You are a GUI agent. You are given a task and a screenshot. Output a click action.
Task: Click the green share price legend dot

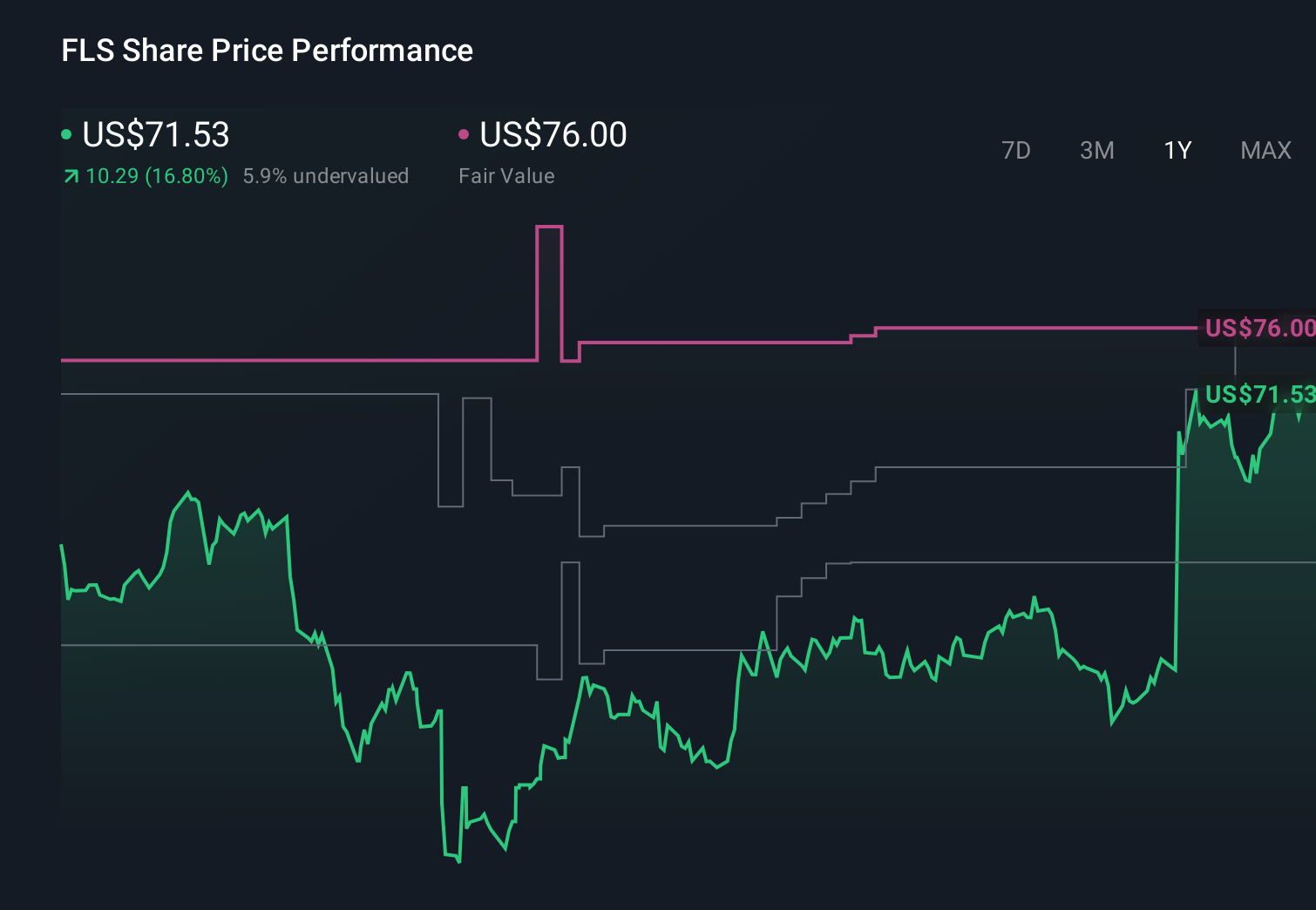point(67,134)
